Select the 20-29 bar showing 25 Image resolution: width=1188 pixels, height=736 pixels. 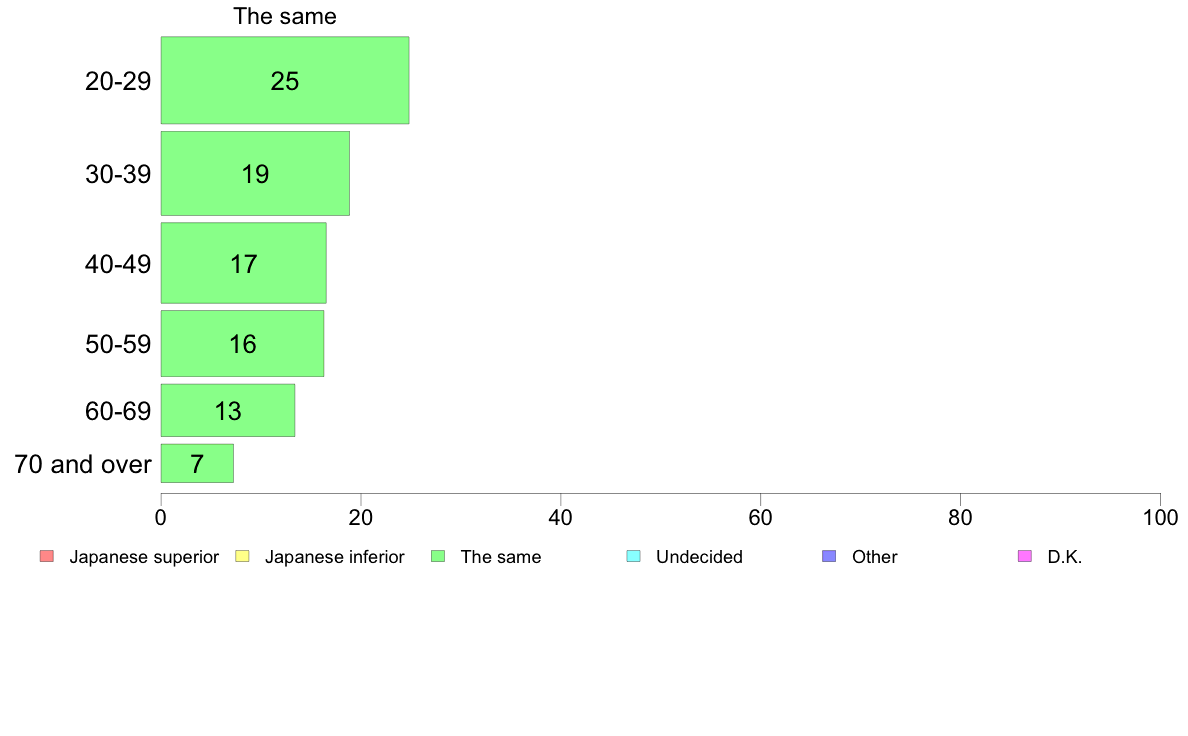pos(285,80)
